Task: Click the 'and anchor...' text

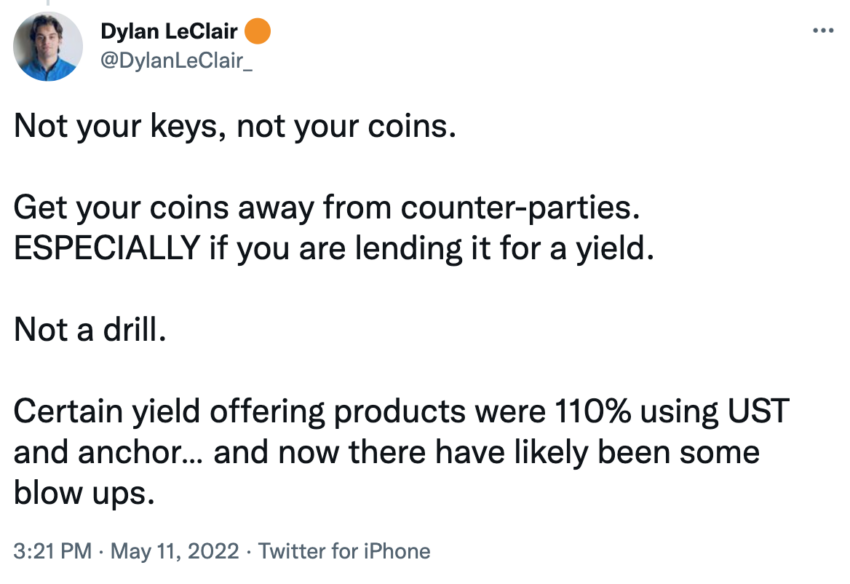Action: click(x=110, y=452)
